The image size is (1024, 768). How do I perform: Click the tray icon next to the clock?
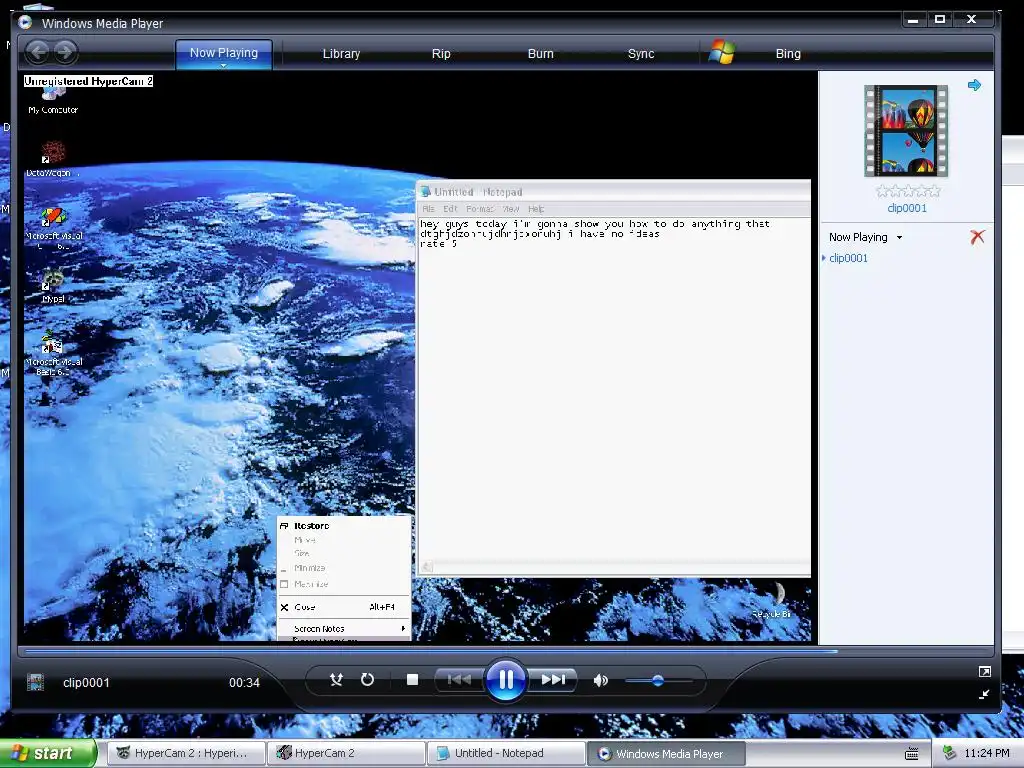click(x=950, y=754)
